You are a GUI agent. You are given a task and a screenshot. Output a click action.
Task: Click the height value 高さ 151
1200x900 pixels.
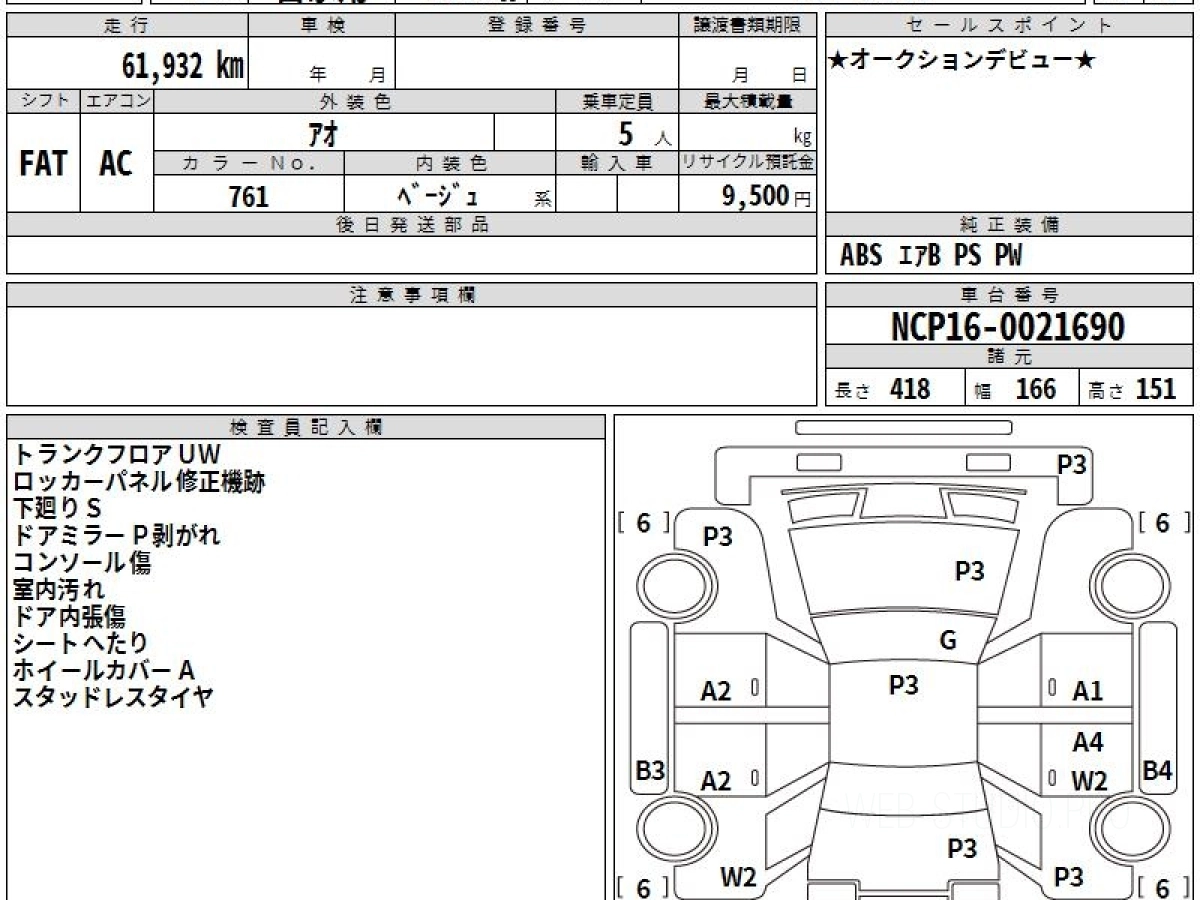(1133, 389)
